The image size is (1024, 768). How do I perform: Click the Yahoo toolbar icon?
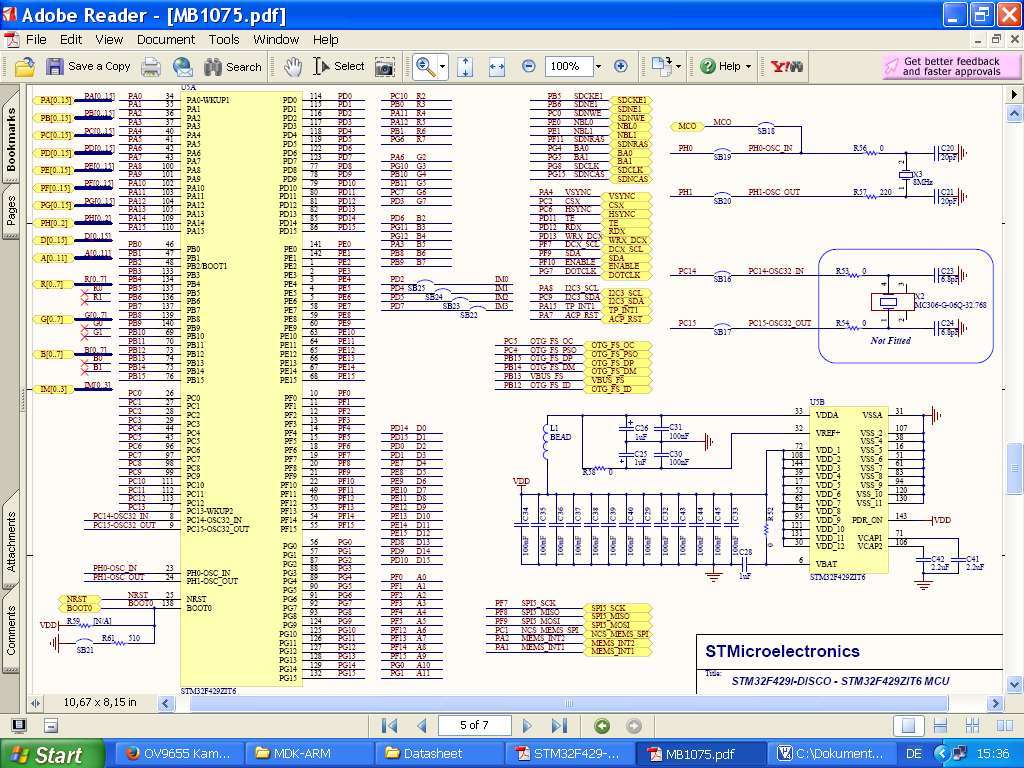click(787, 66)
